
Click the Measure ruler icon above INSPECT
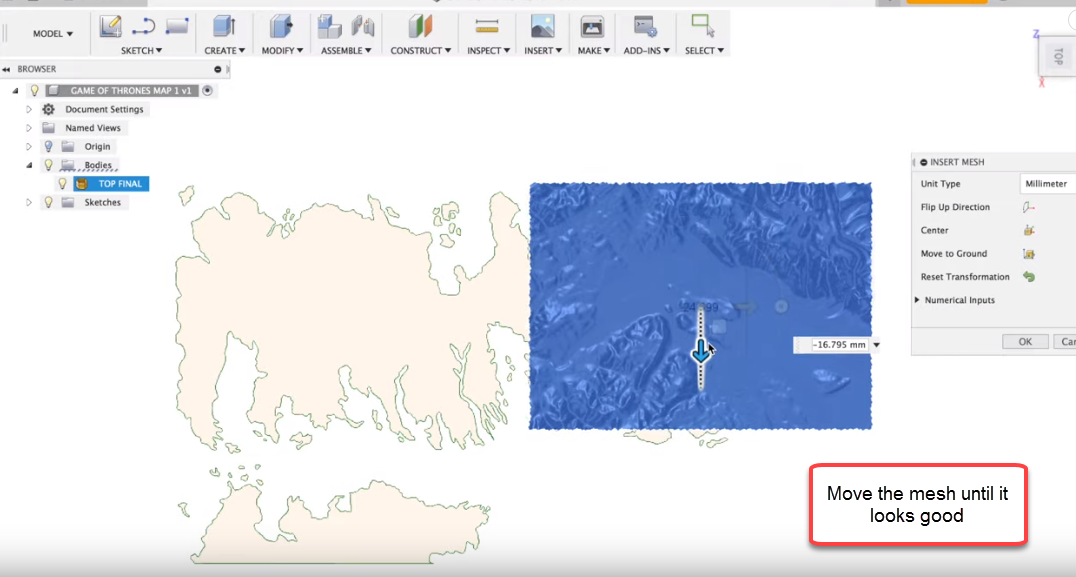[x=487, y=27]
